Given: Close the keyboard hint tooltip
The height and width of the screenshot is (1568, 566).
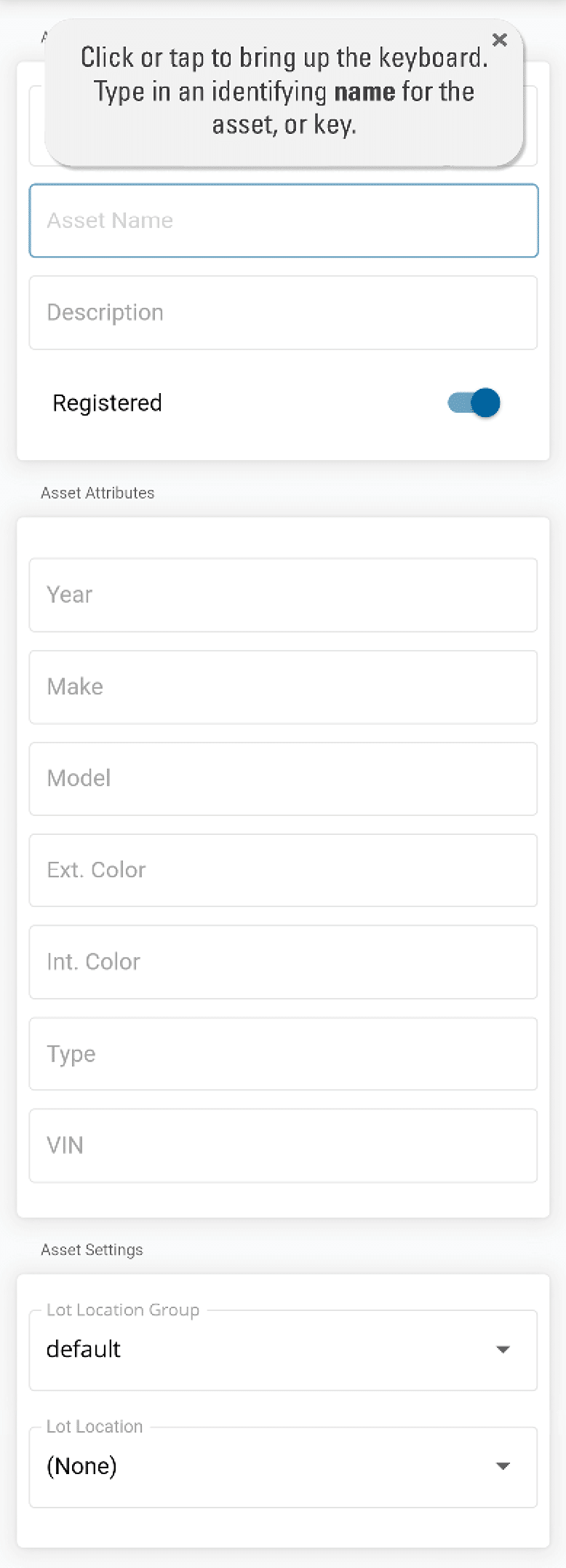Looking at the screenshot, I should pyautogui.click(x=500, y=40).
